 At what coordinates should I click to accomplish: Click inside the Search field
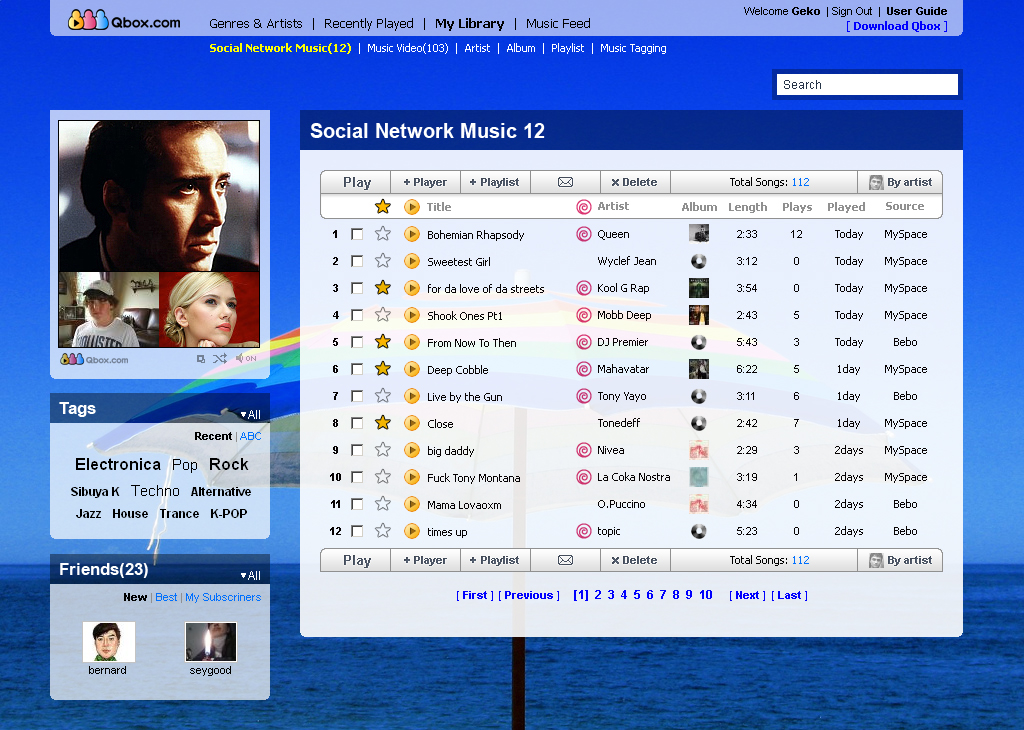pyautogui.click(x=867, y=84)
